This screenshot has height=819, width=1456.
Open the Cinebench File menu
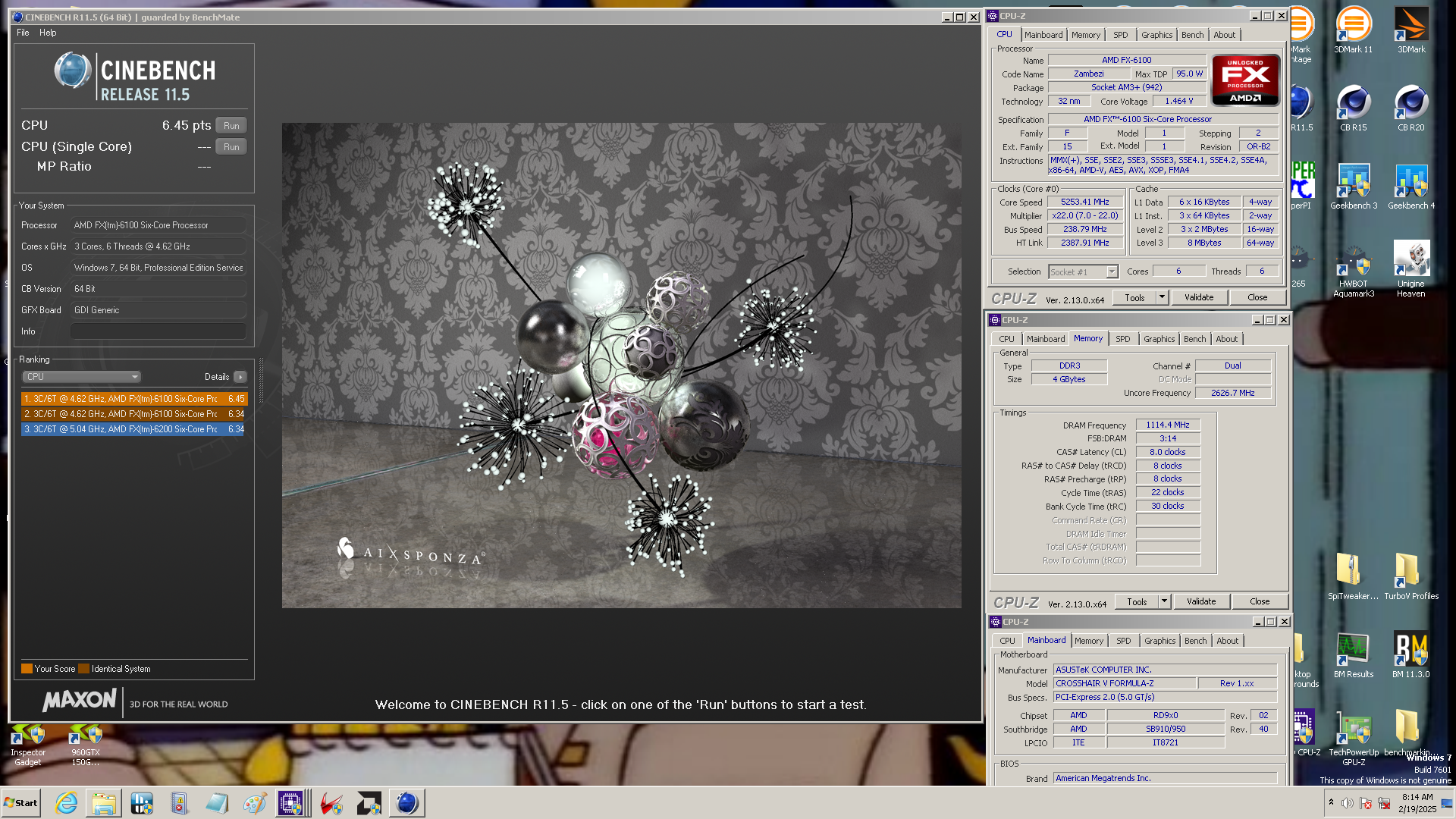click(x=23, y=33)
